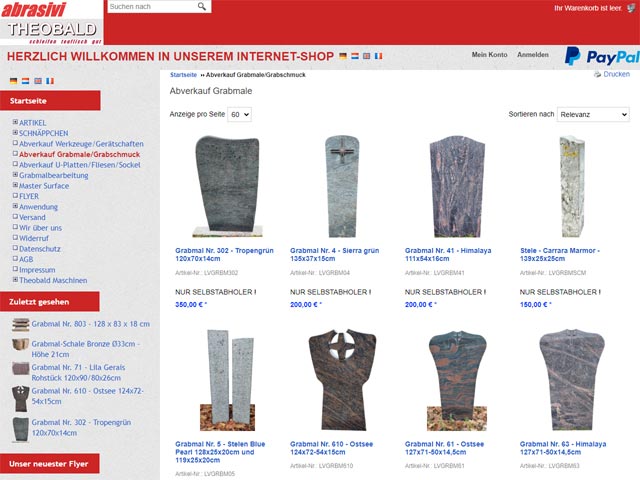Click the Startseite red button
Viewport: 640px width, 480px height.
pos(50,101)
